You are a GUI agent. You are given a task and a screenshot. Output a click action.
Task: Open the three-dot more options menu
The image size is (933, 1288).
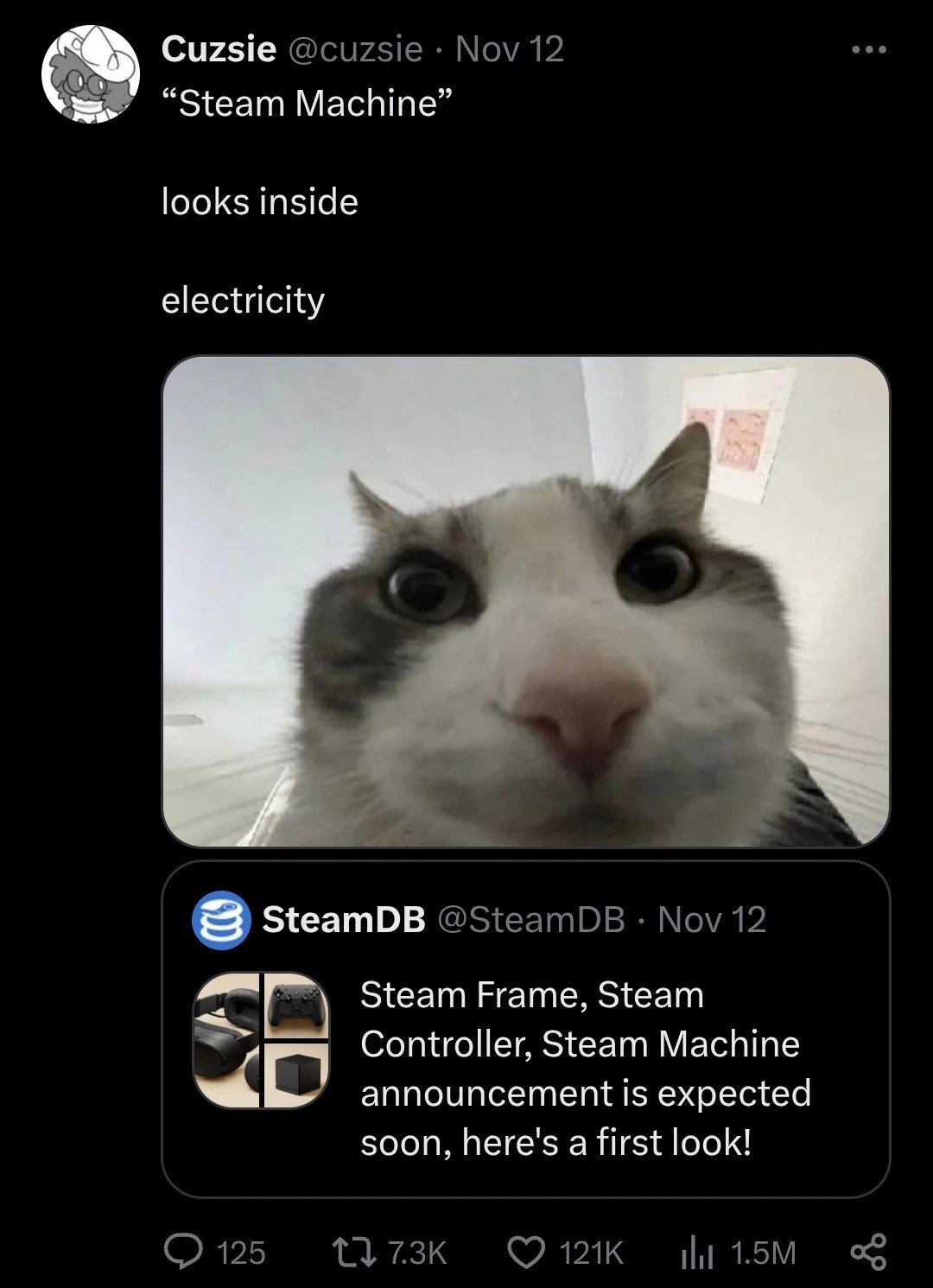pyautogui.click(x=868, y=50)
